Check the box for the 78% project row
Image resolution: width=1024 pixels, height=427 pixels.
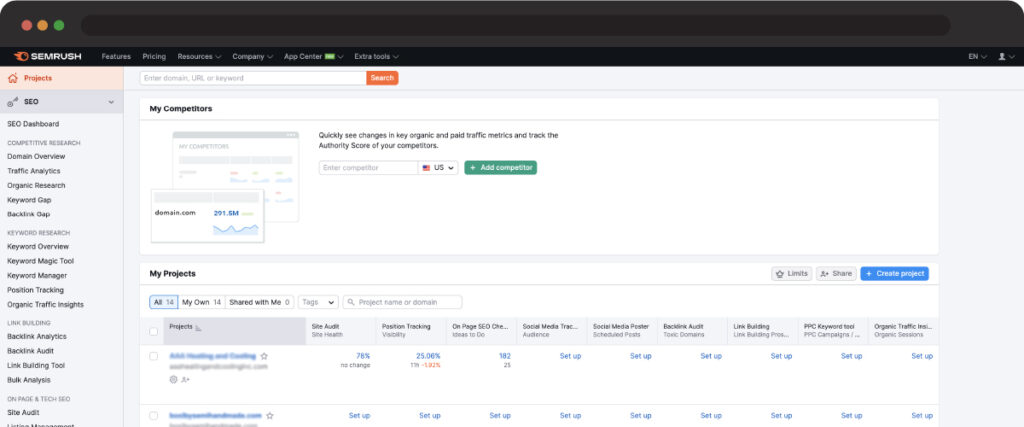(153, 356)
